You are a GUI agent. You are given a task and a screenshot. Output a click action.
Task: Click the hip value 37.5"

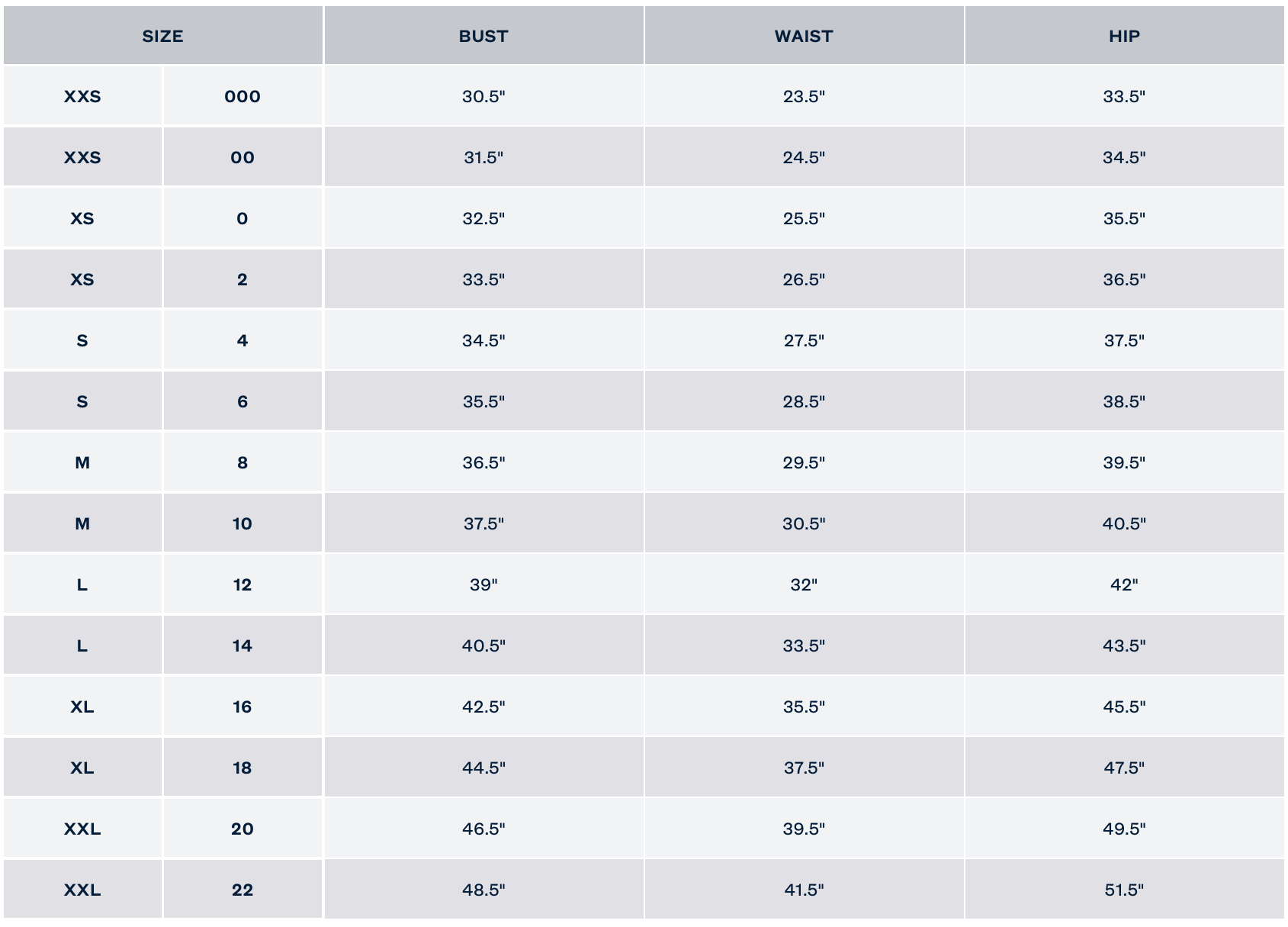[x=1124, y=340]
